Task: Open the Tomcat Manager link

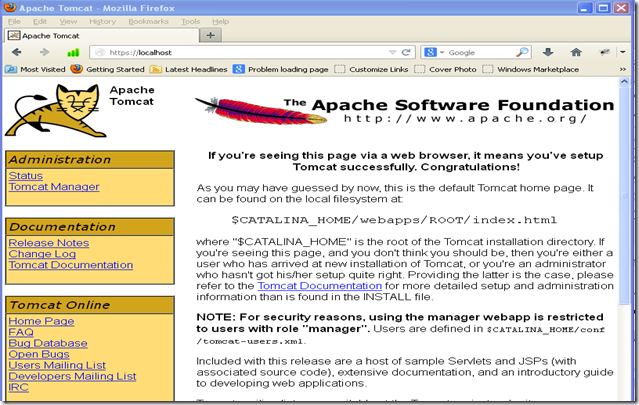Action: pos(54,187)
